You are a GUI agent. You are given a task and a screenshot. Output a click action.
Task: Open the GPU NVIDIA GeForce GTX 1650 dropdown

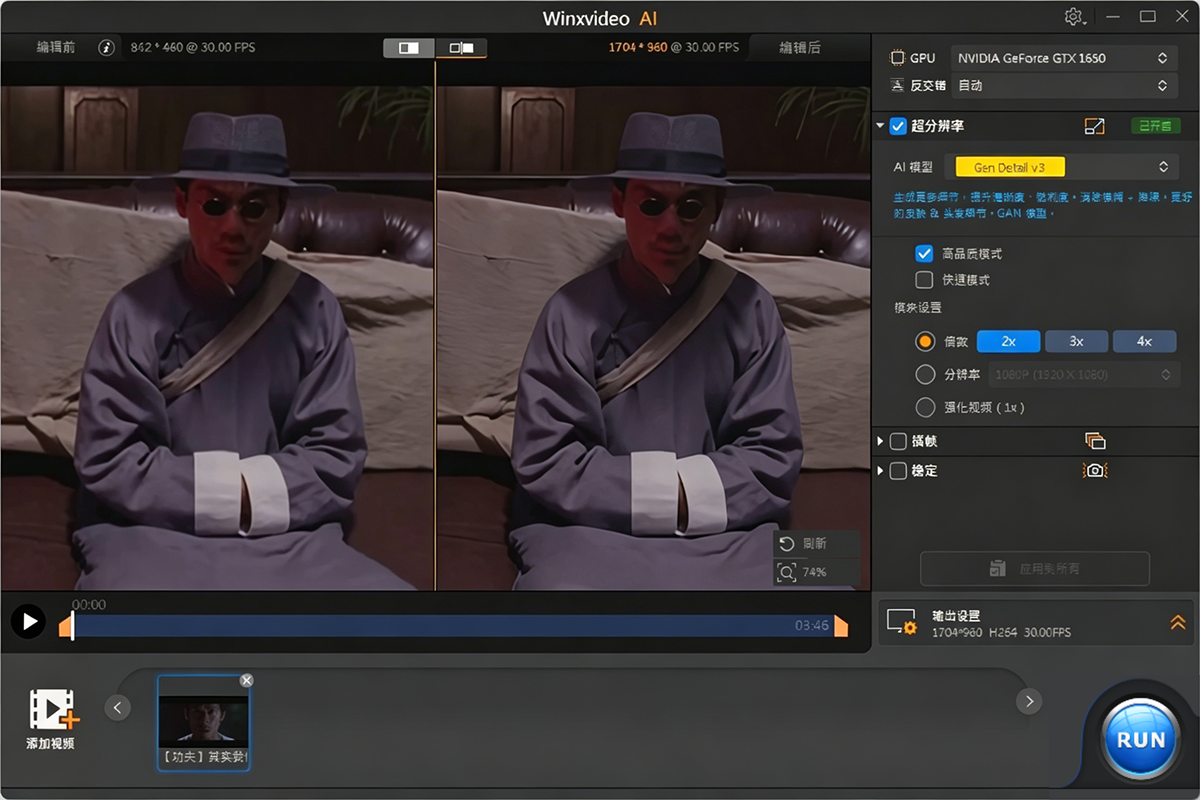tap(1063, 58)
